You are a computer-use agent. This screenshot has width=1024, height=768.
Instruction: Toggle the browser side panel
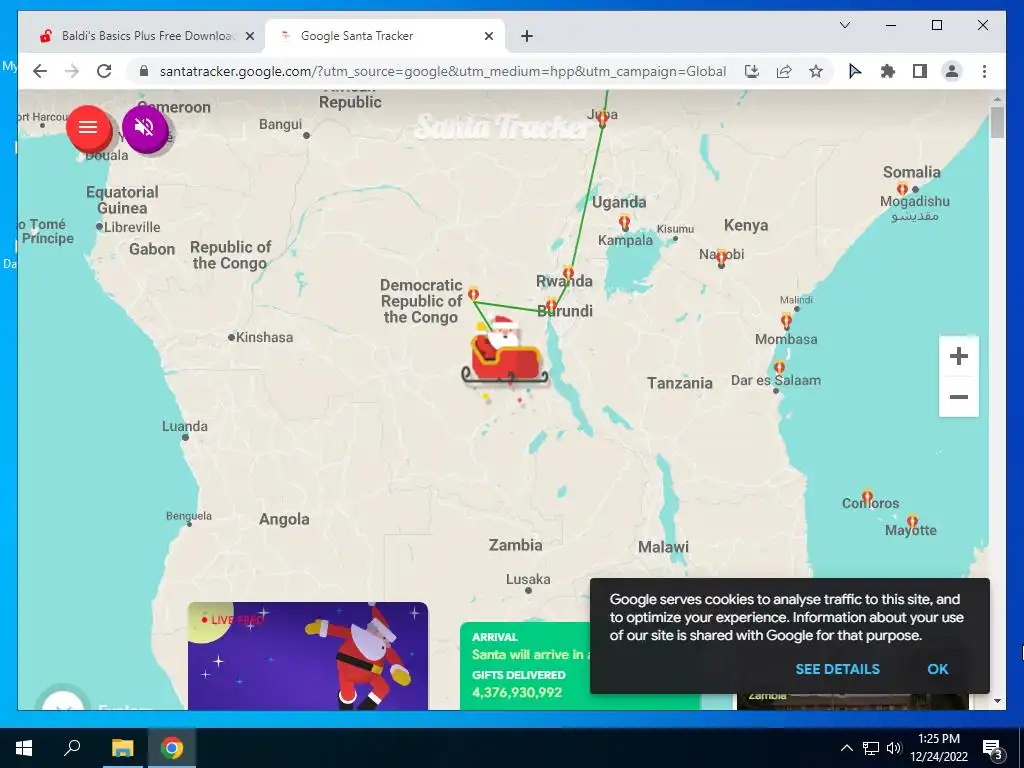(x=920, y=71)
